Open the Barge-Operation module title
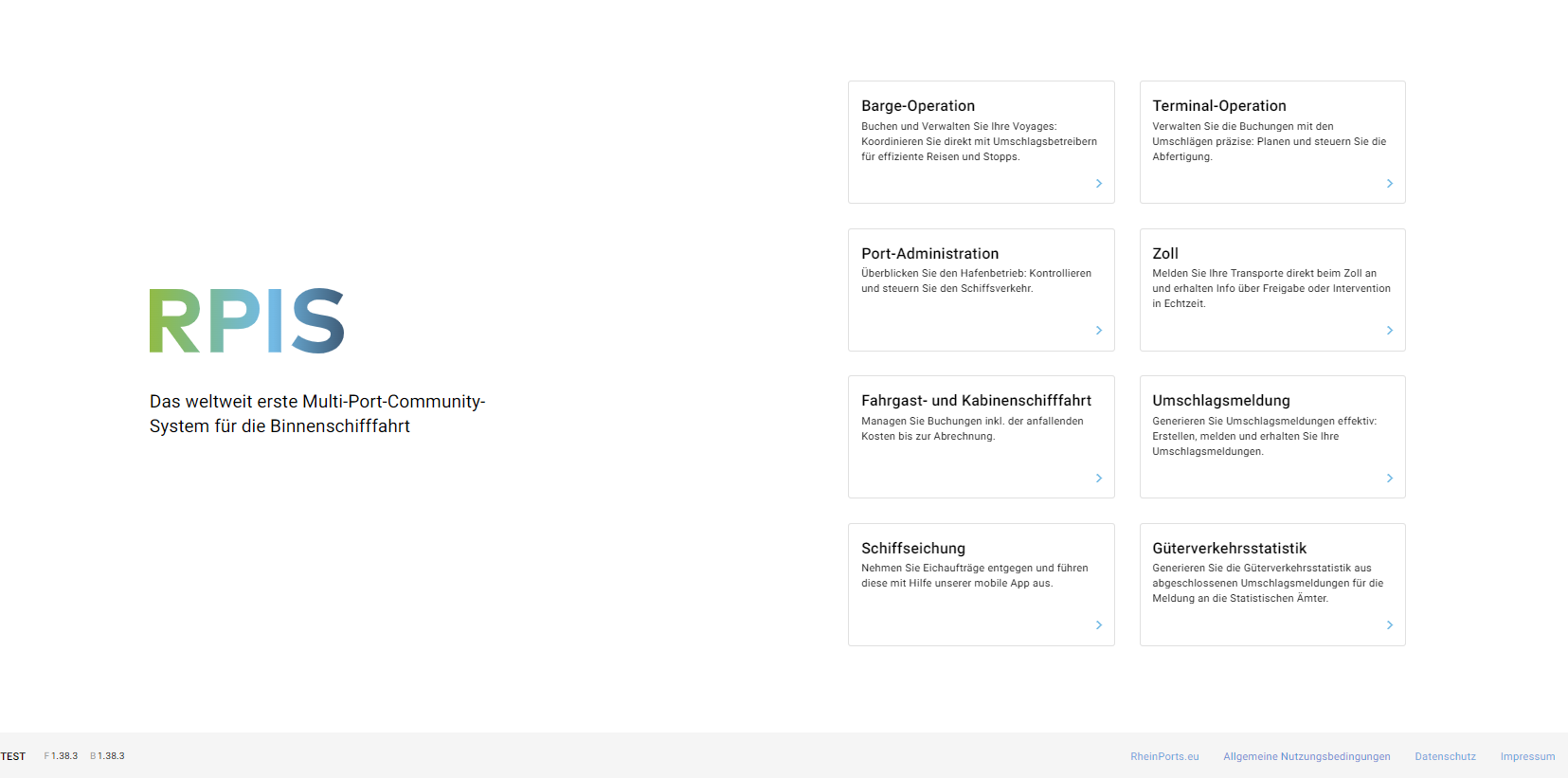 (918, 106)
